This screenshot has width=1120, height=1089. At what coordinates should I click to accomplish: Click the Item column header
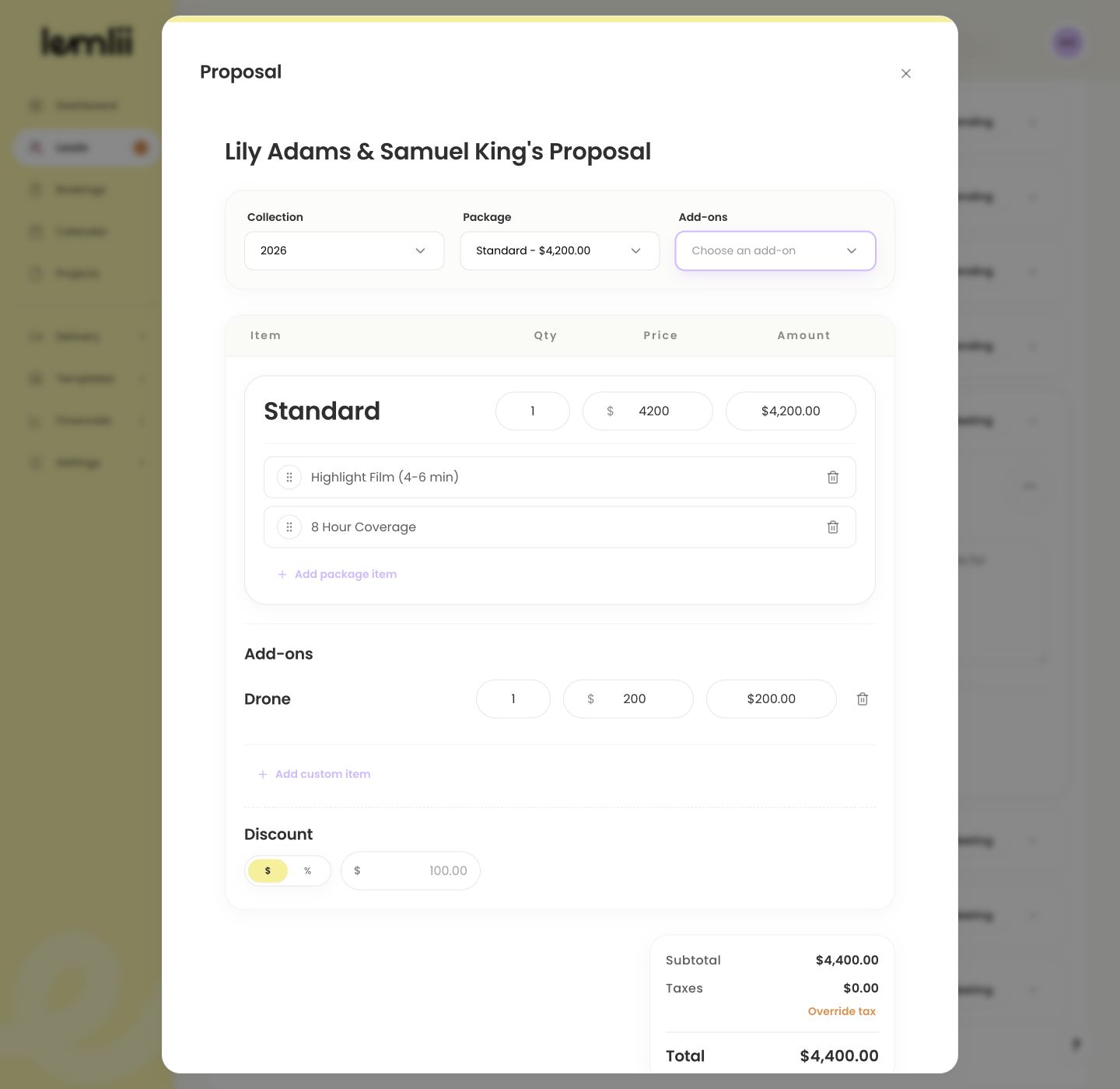[265, 335]
